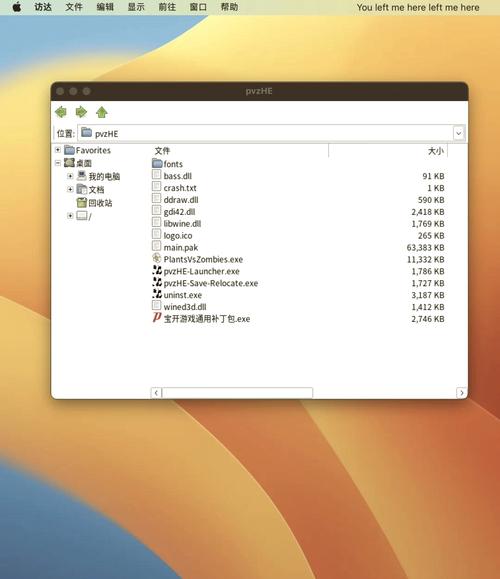Click the menu bar song title text
The width and height of the screenshot is (500, 579).
click(x=418, y=7)
